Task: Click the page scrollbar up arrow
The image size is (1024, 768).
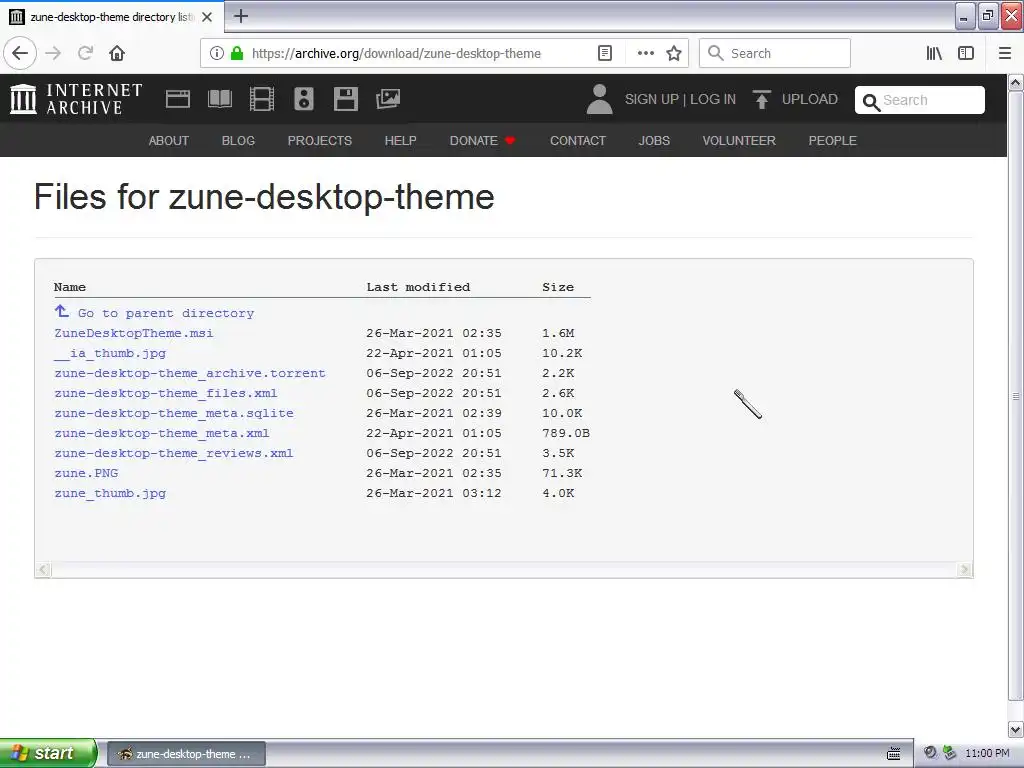Action: [x=1016, y=82]
